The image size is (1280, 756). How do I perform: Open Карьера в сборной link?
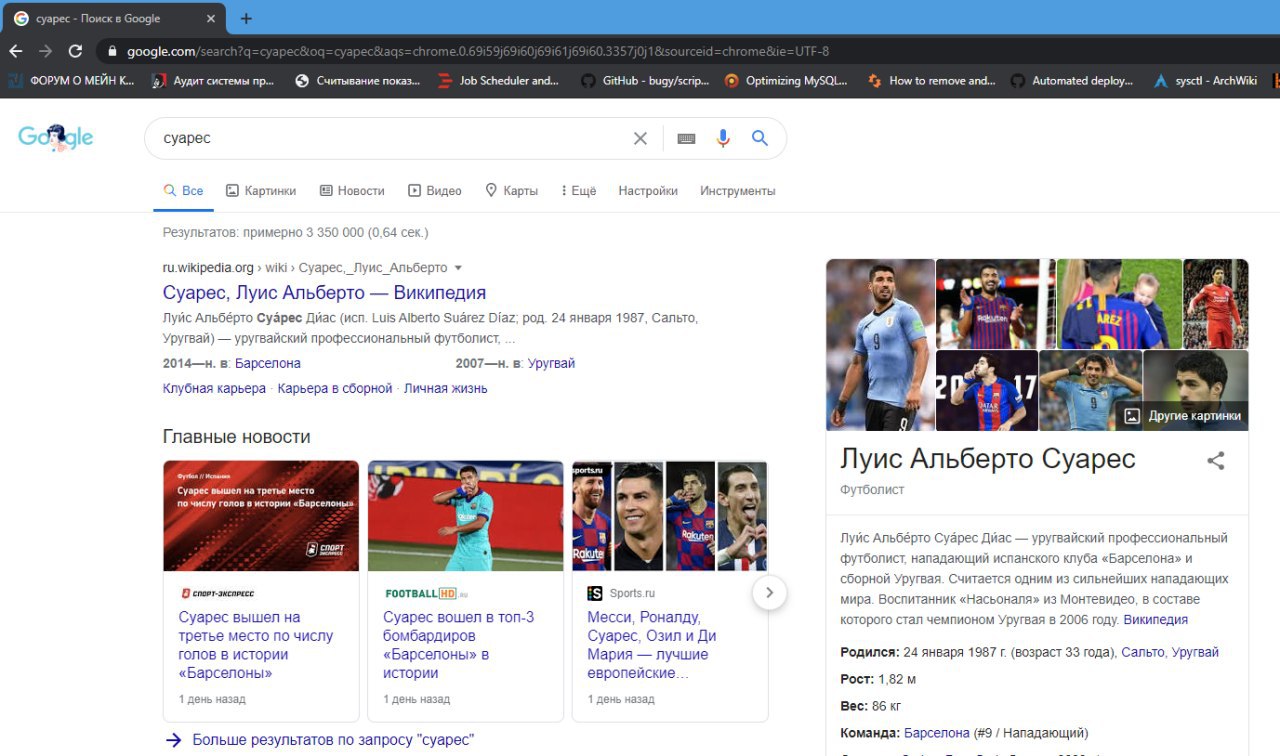(335, 388)
